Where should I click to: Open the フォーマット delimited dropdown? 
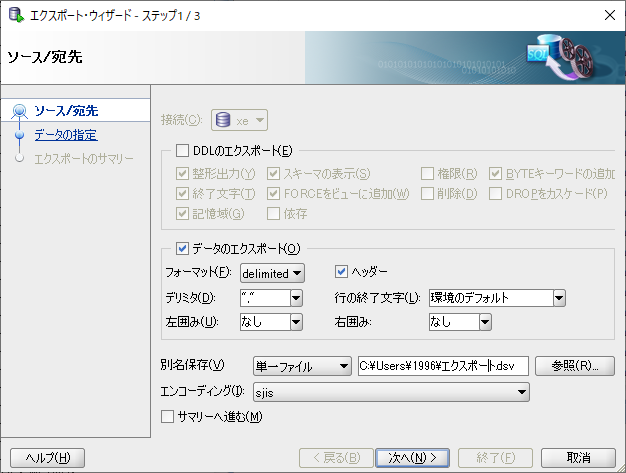[272, 273]
